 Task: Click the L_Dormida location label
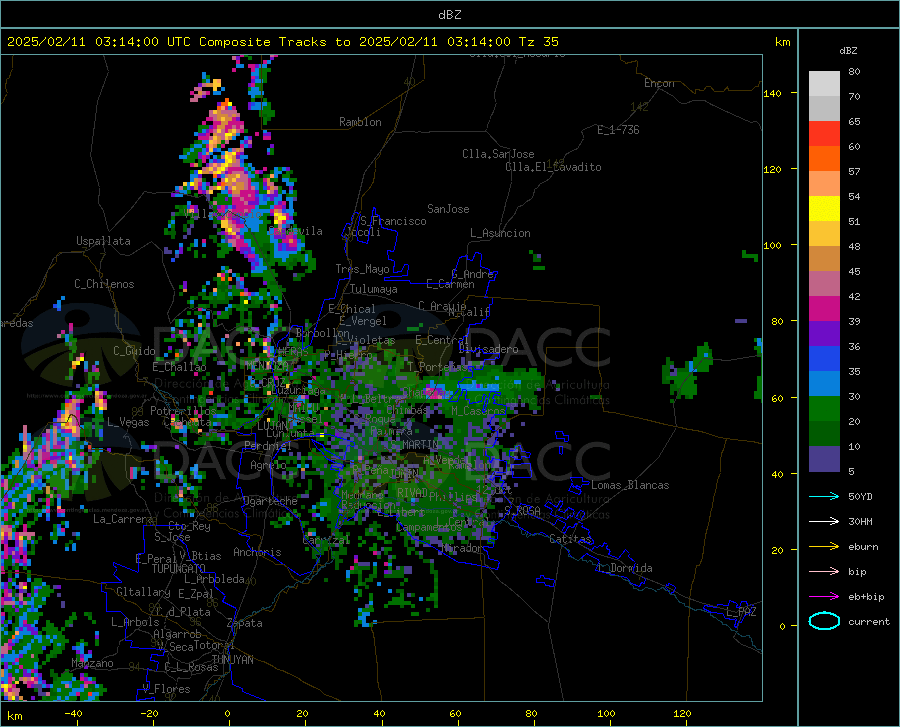(x=624, y=568)
